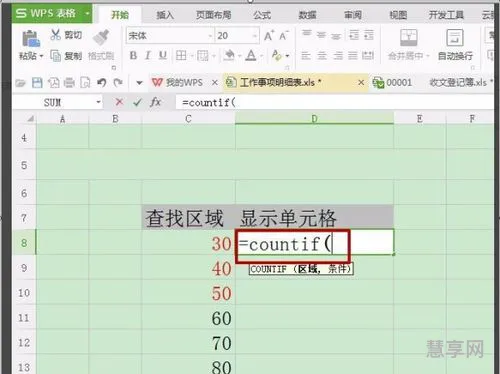Open the 数据 (Data) ribbon tab
500x374 pixels.
click(x=307, y=15)
